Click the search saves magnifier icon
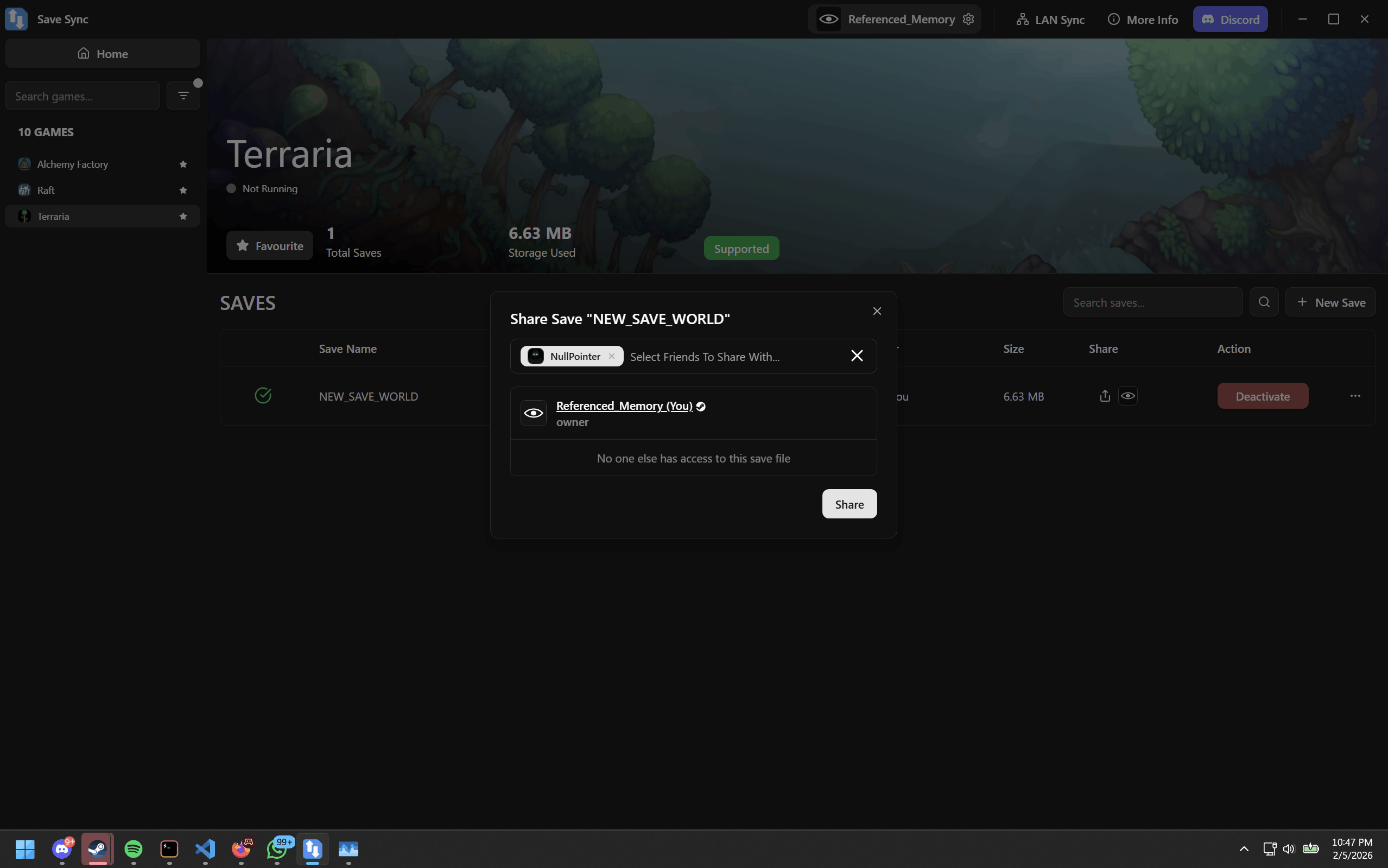This screenshot has height=868, width=1388. (x=1264, y=302)
